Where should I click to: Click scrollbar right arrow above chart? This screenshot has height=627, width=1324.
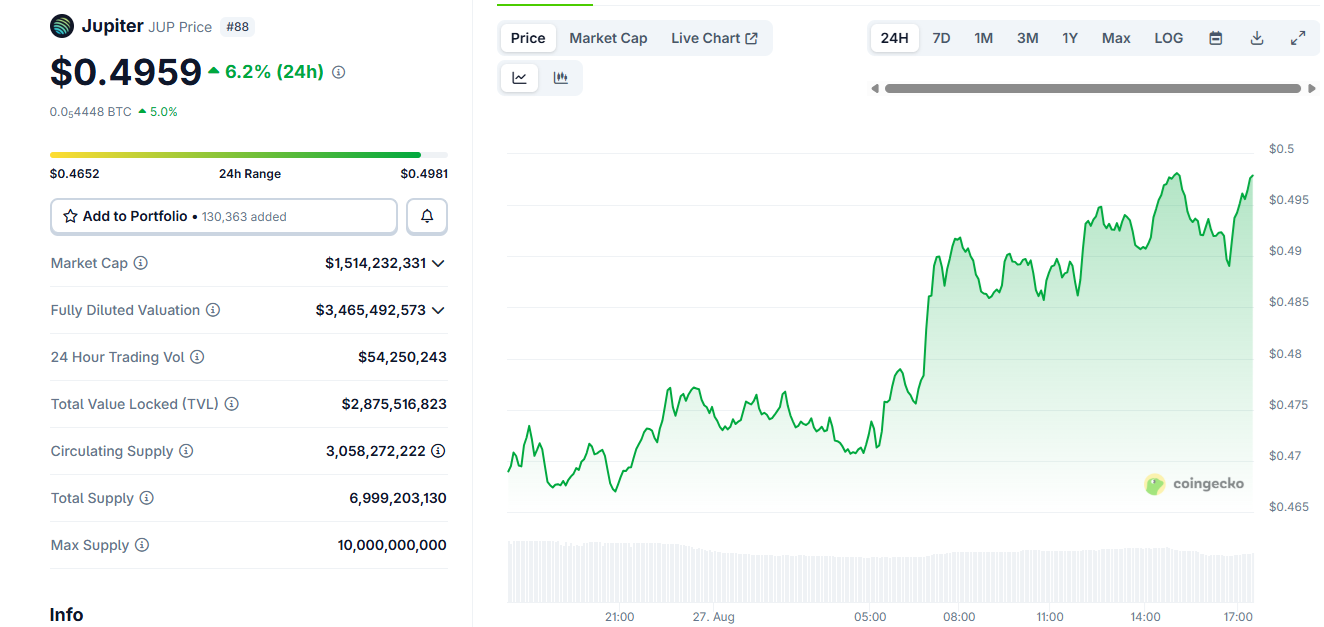click(x=1312, y=89)
